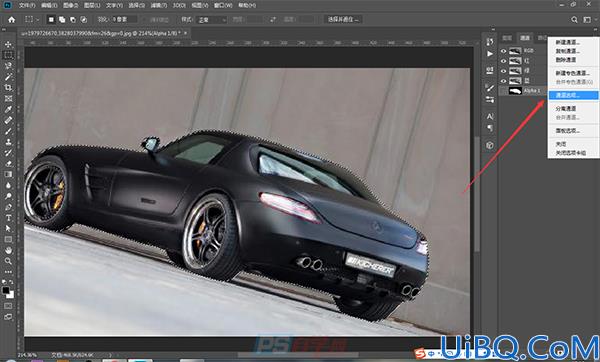The image size is (600, 362).
Task: Click the Home icon in options bar
Action: click(12, 20)
